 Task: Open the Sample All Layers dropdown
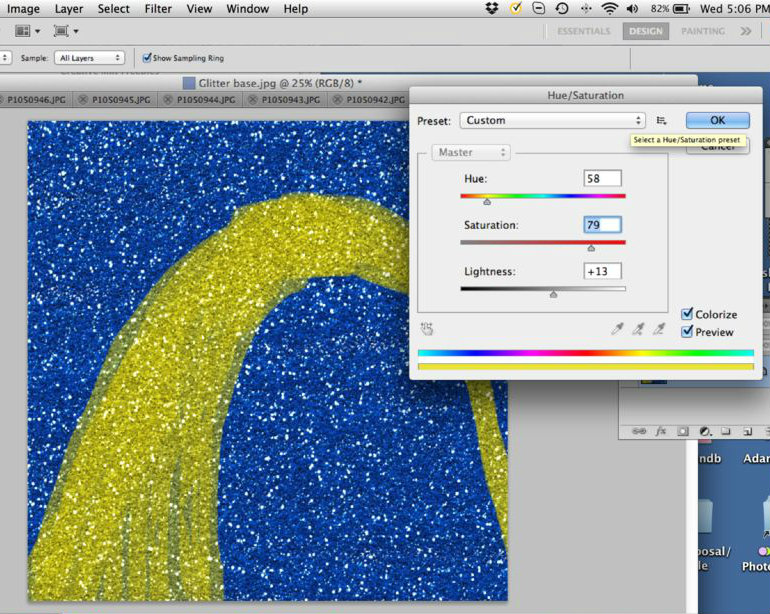tap(89, 58)
